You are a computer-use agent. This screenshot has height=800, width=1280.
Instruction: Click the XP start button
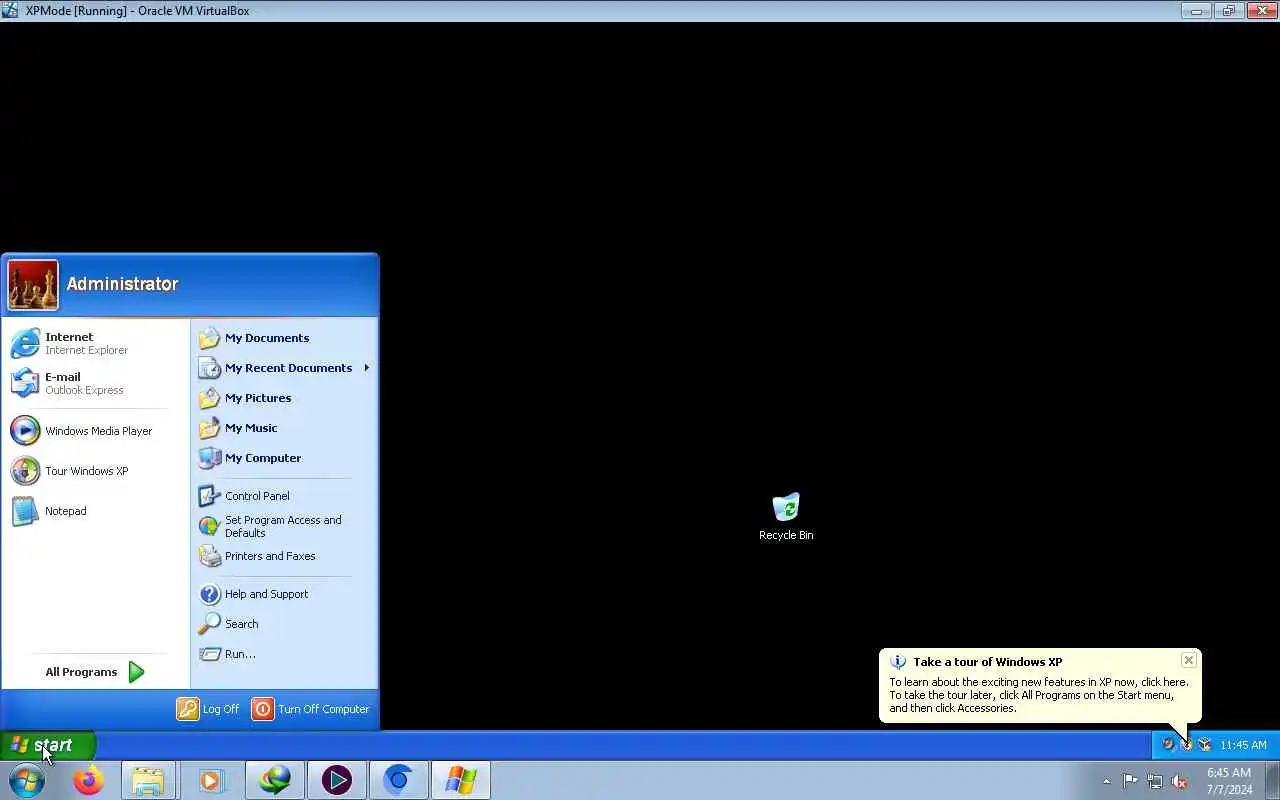(48, 745)
